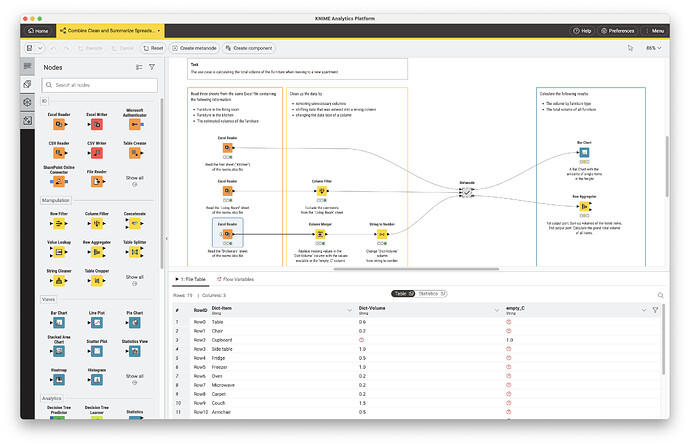
Task: Pick the Table Splitter node
Action: click(135, 252)
